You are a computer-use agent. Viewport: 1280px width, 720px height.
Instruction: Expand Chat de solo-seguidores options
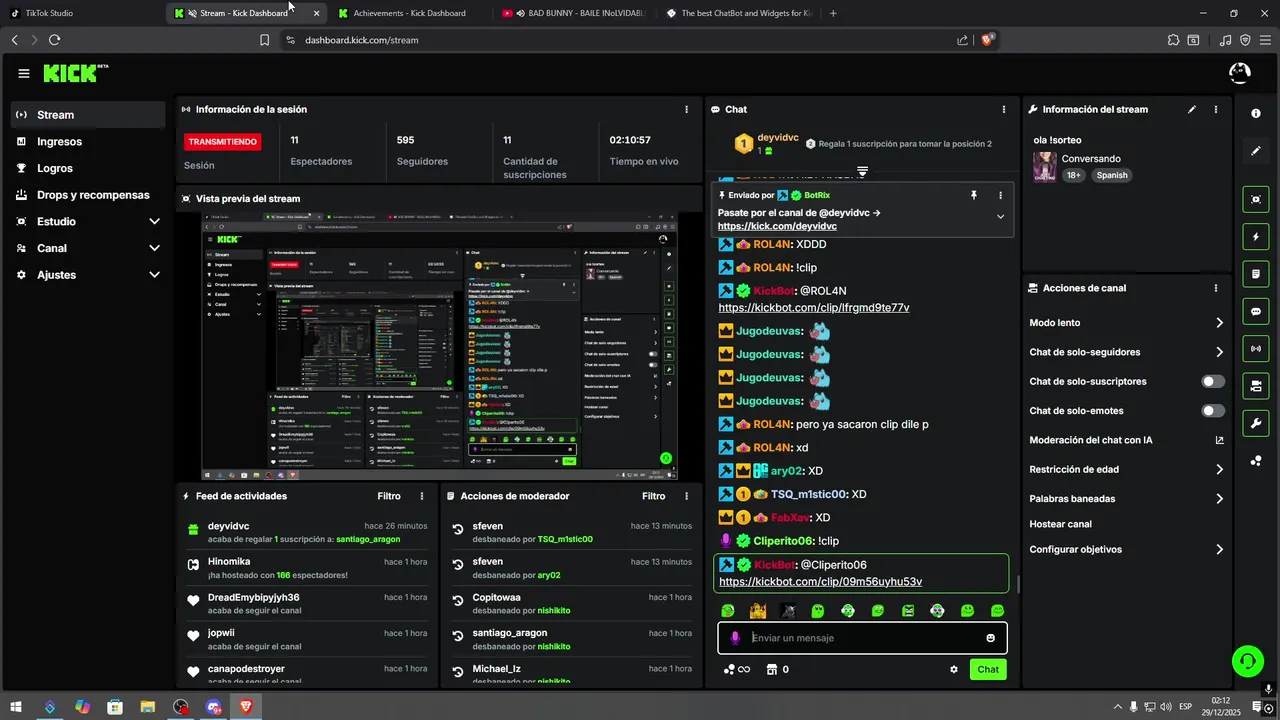click(1219, 352)
